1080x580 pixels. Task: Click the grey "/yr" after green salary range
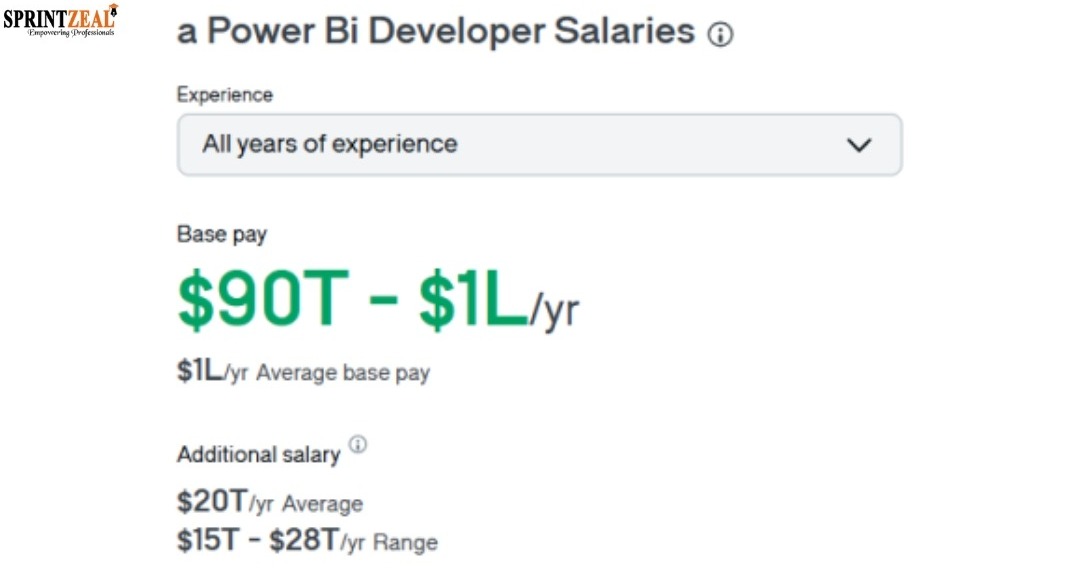pyautogui.click(x=554, y=311)
